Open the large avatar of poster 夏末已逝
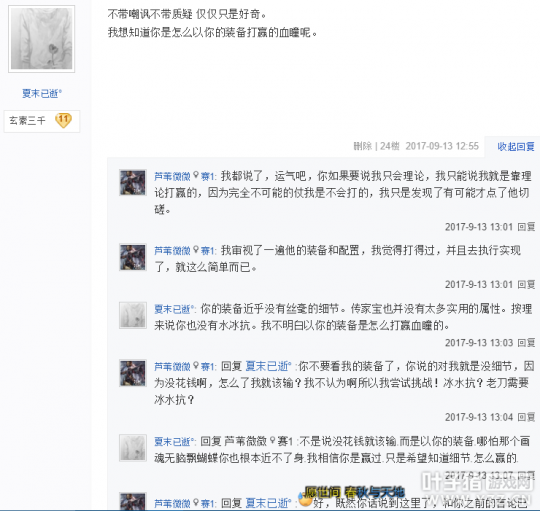540x511 pixels. tap(41, 39)
